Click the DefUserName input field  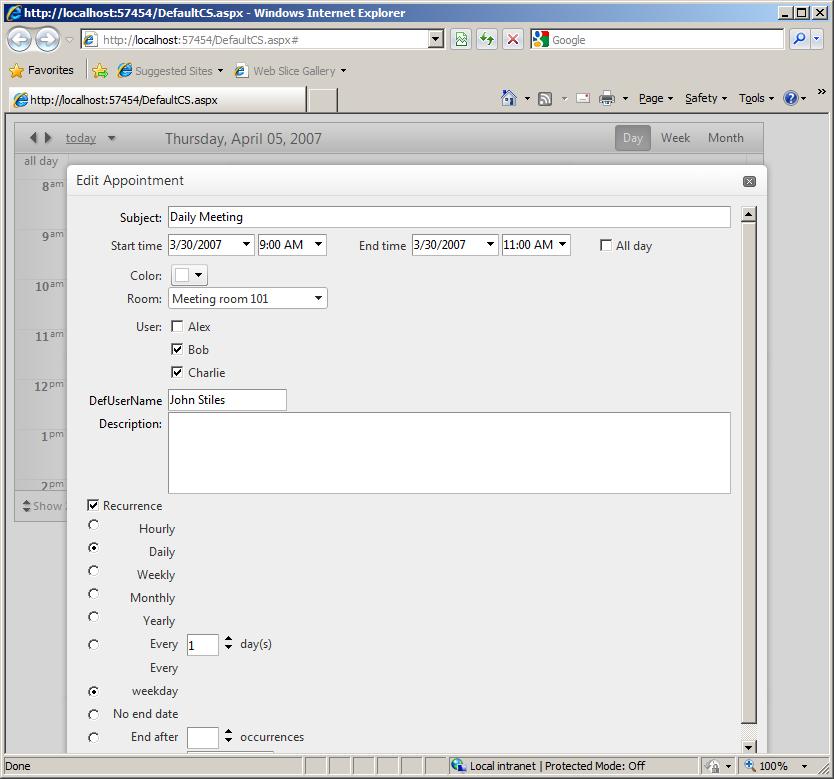tap(227, 399)
